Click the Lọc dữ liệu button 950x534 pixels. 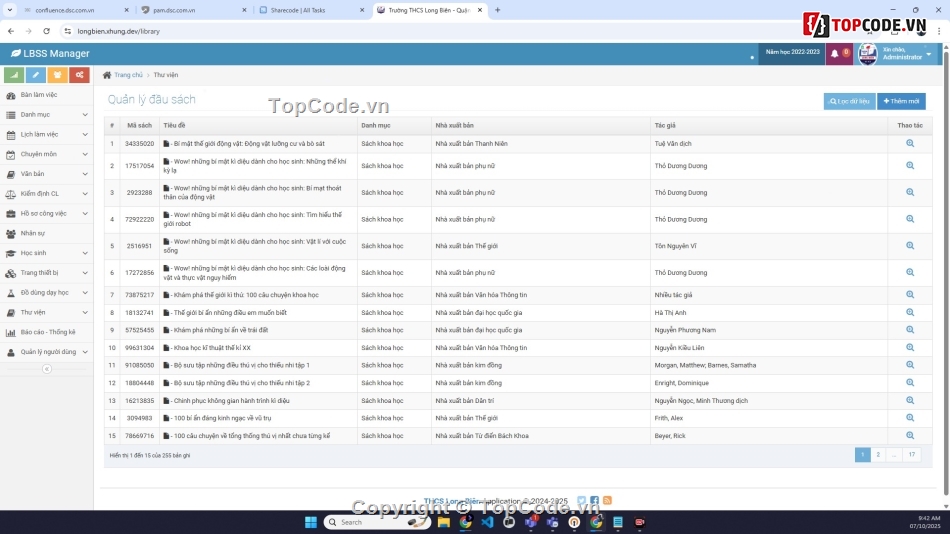pos(849,101)
